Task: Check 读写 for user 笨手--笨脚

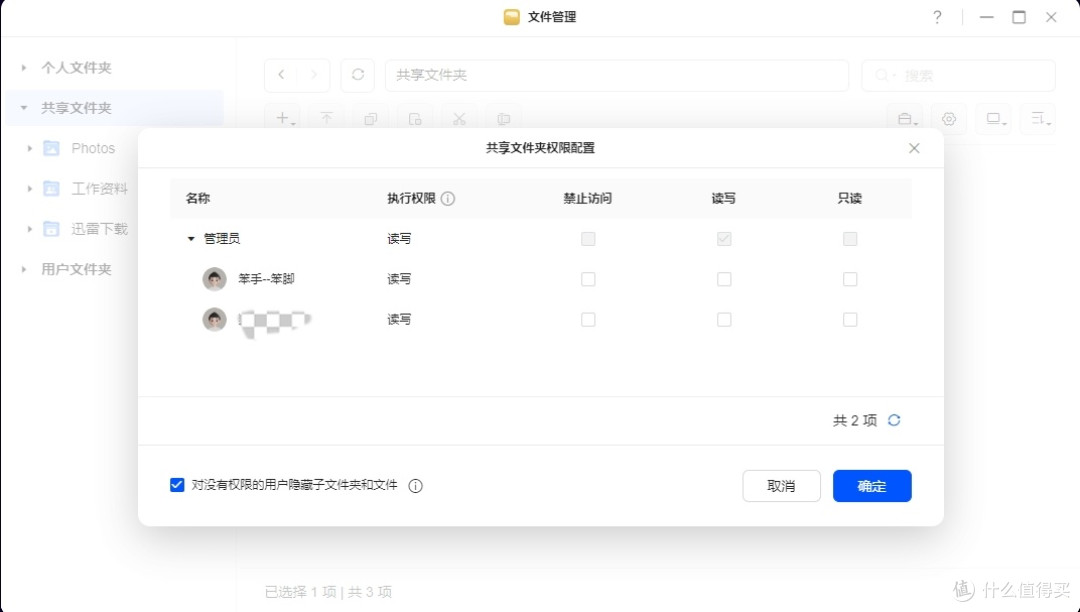Action: pyautogui.click(x=724, y=279)
